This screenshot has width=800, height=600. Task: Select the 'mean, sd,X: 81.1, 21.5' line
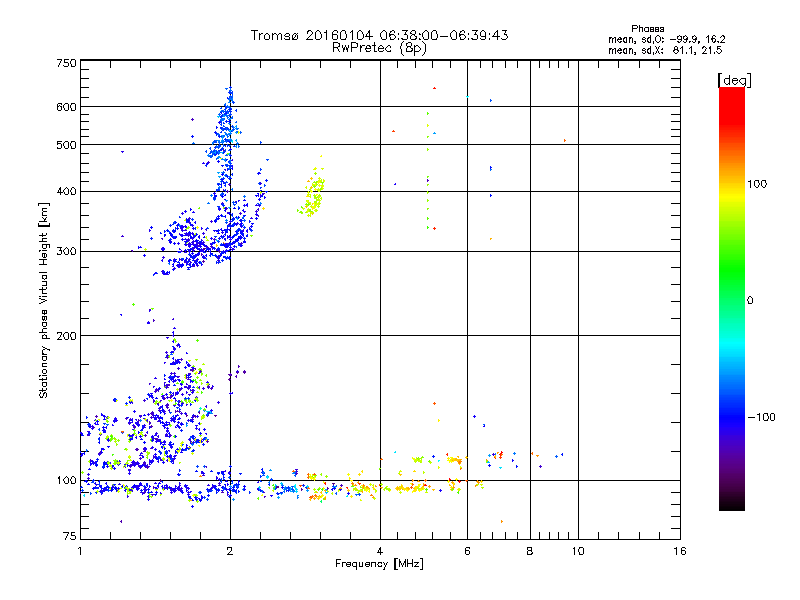(665, 50)
